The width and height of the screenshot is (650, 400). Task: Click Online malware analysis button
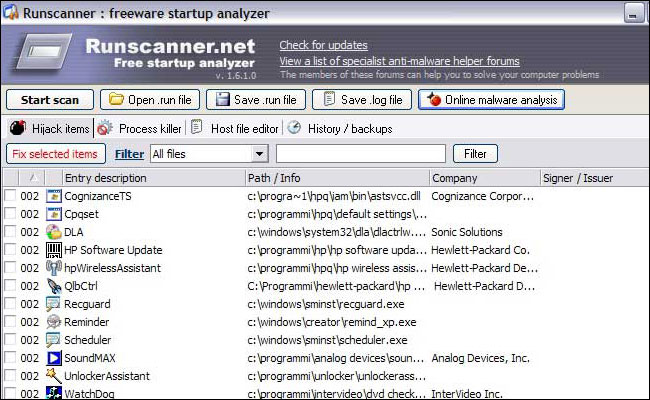491,100
